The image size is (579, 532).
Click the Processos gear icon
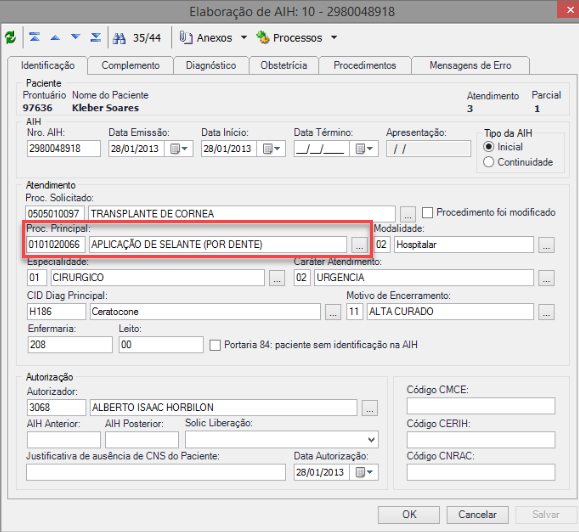(263, 37)
